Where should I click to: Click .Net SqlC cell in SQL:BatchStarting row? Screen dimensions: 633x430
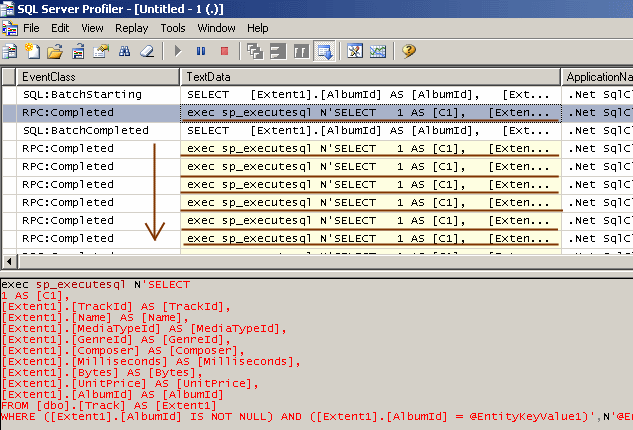pyautogui.click(x=597, y=94)
